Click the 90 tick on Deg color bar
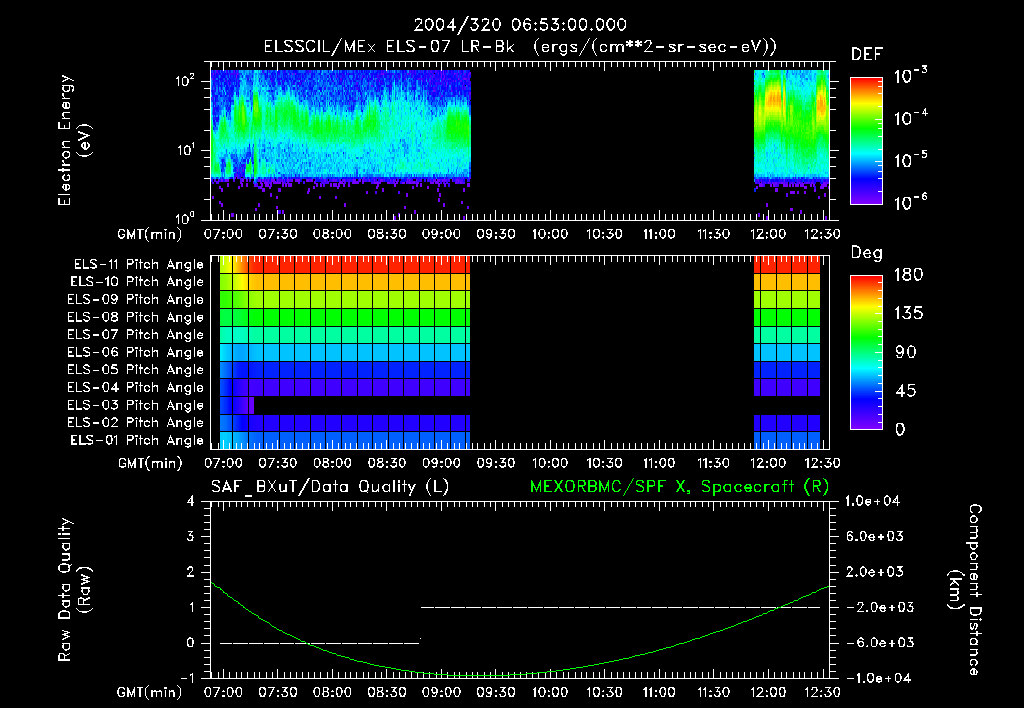Viewport: 1024px width, 708px height. tap(906, 353)
